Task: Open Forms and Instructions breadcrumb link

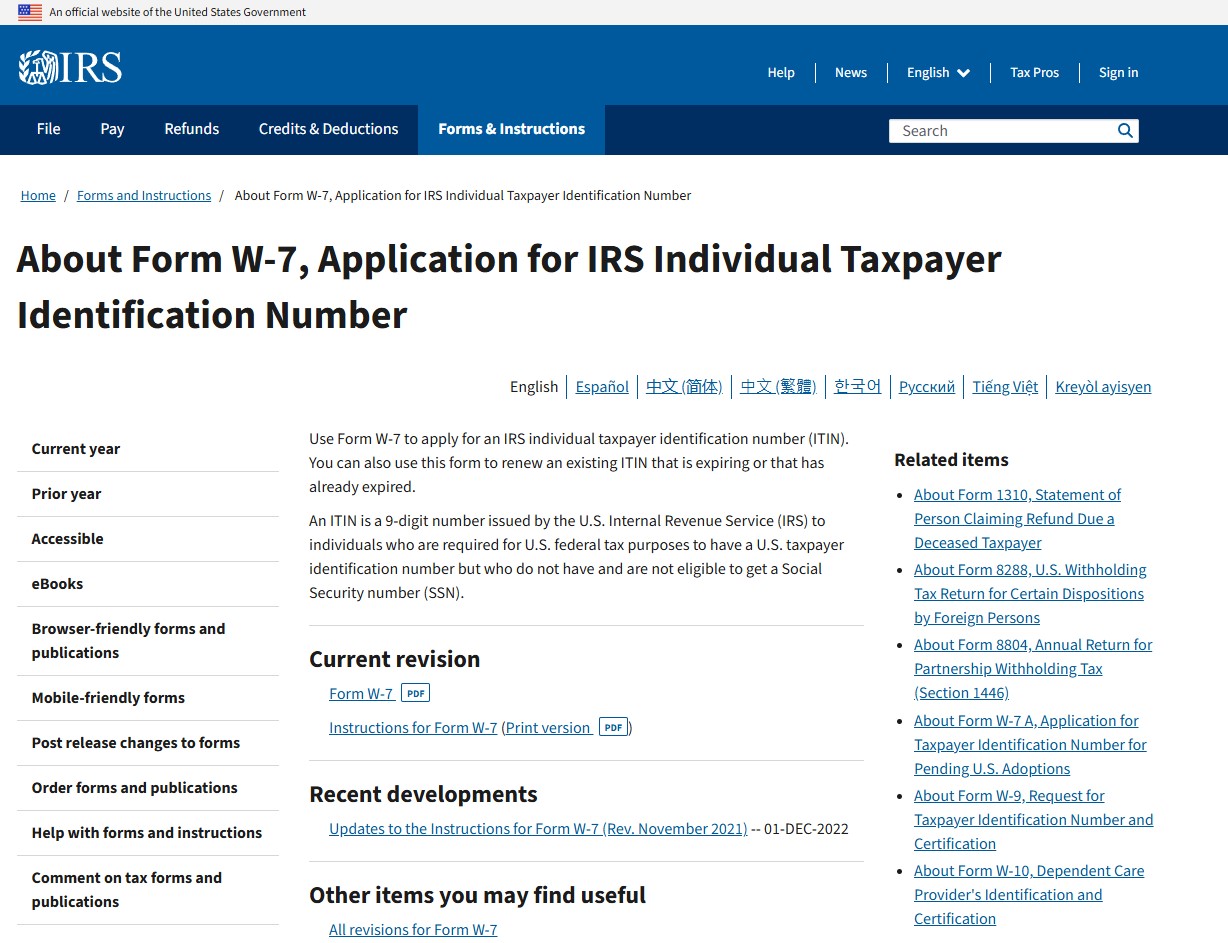Action: click(144, 195)
